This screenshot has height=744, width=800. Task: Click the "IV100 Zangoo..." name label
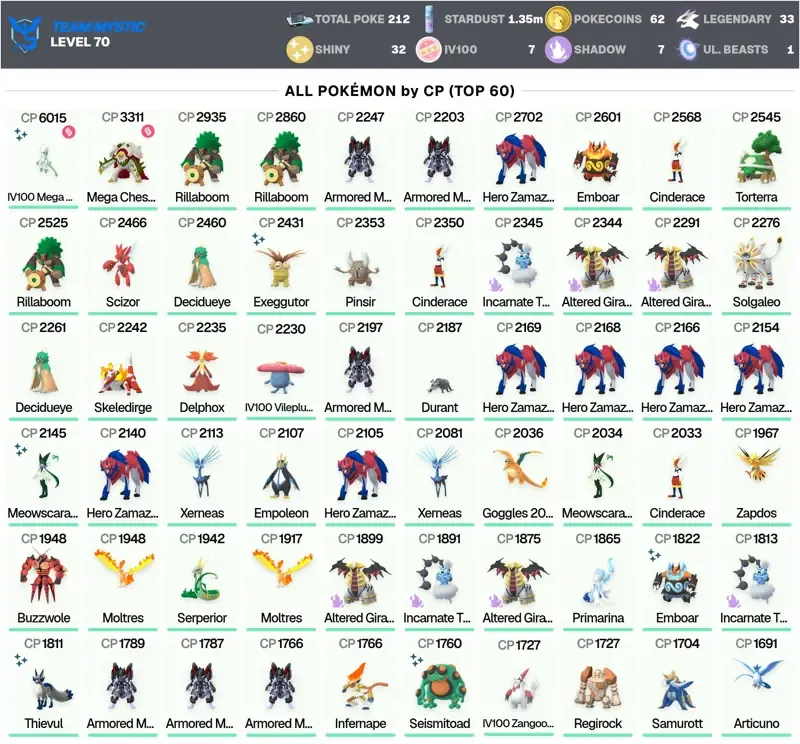click(518, 724)
